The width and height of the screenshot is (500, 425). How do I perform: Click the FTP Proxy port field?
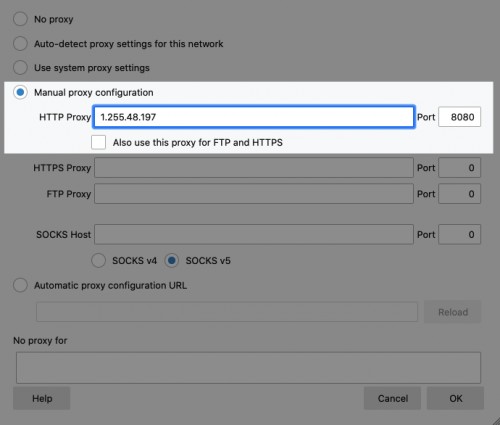point(459,194)
